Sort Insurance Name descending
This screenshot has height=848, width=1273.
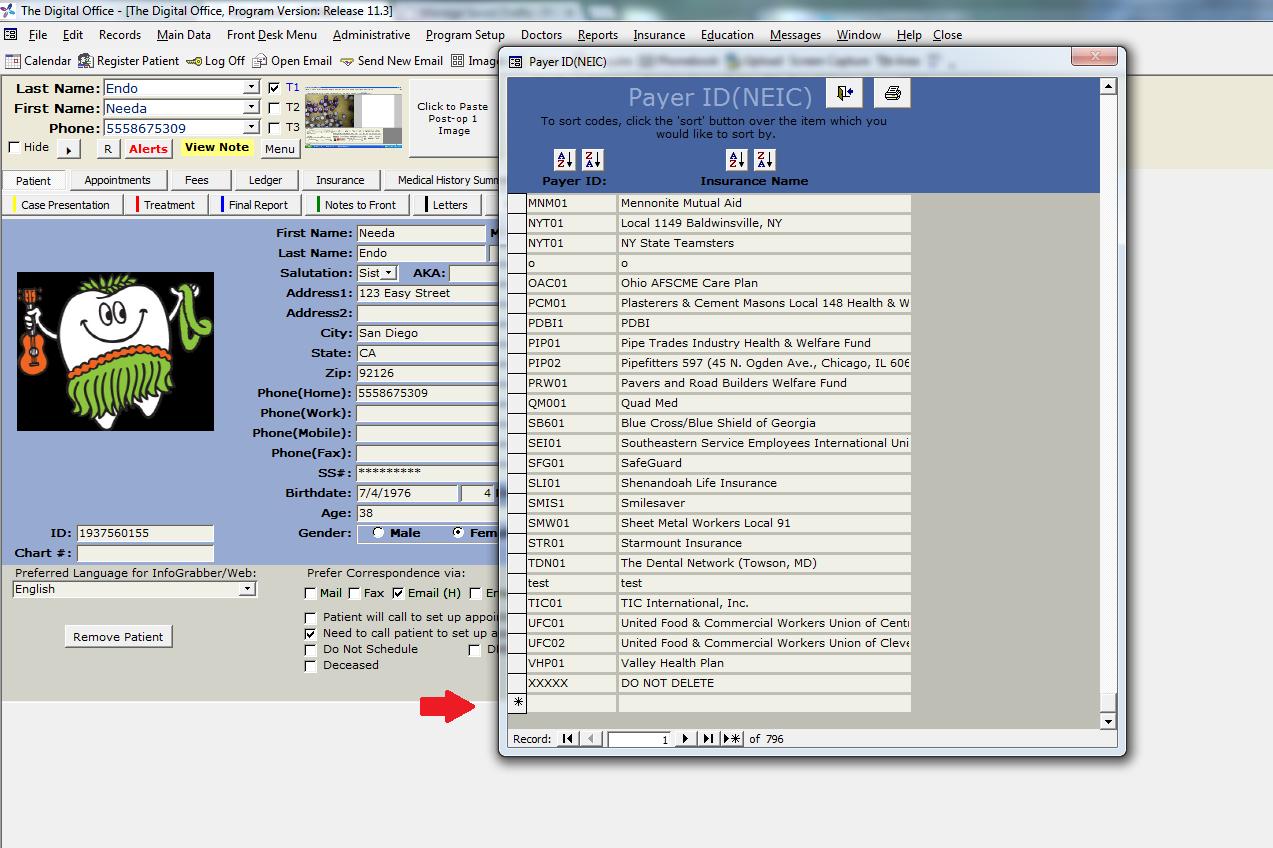pos(767,159)
